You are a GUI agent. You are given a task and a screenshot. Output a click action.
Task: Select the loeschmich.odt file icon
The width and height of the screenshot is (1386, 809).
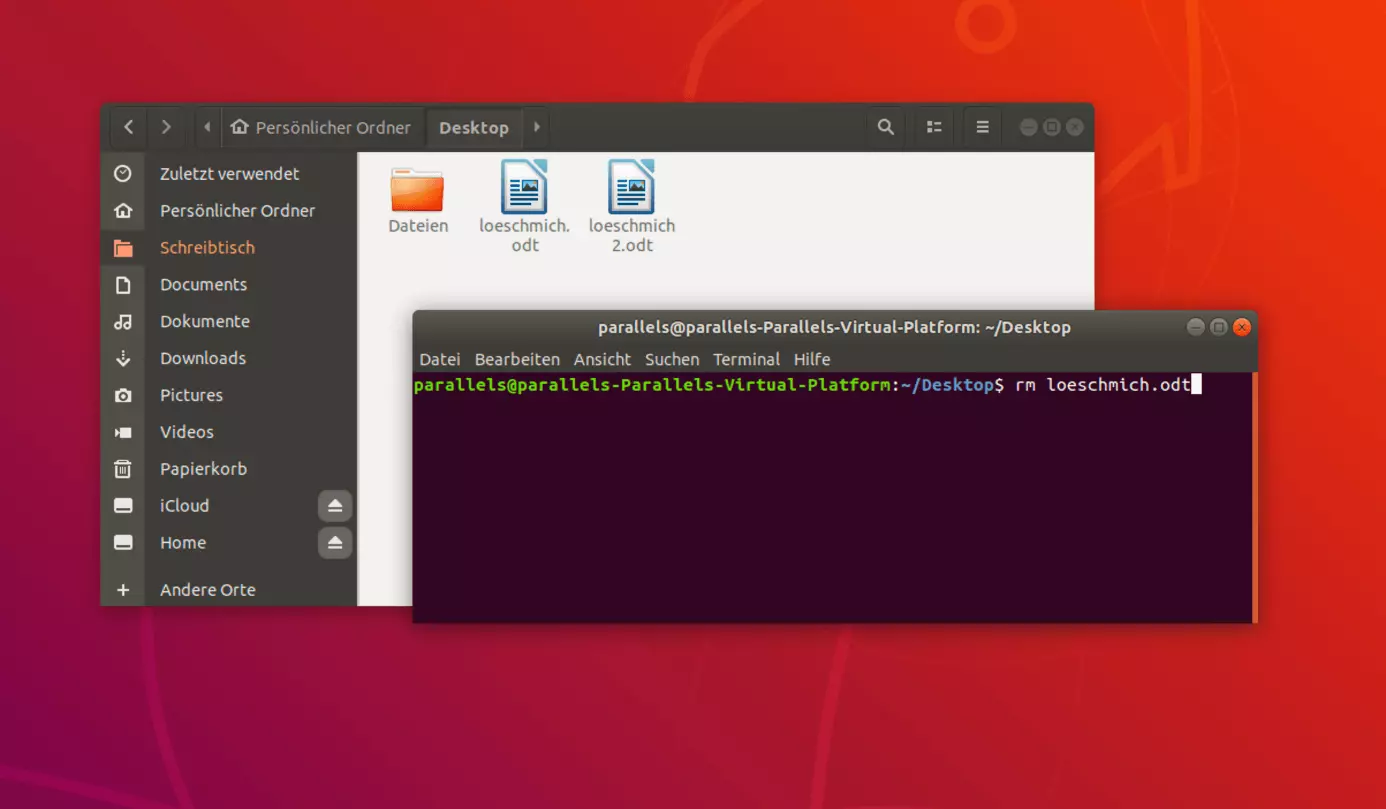524,187
